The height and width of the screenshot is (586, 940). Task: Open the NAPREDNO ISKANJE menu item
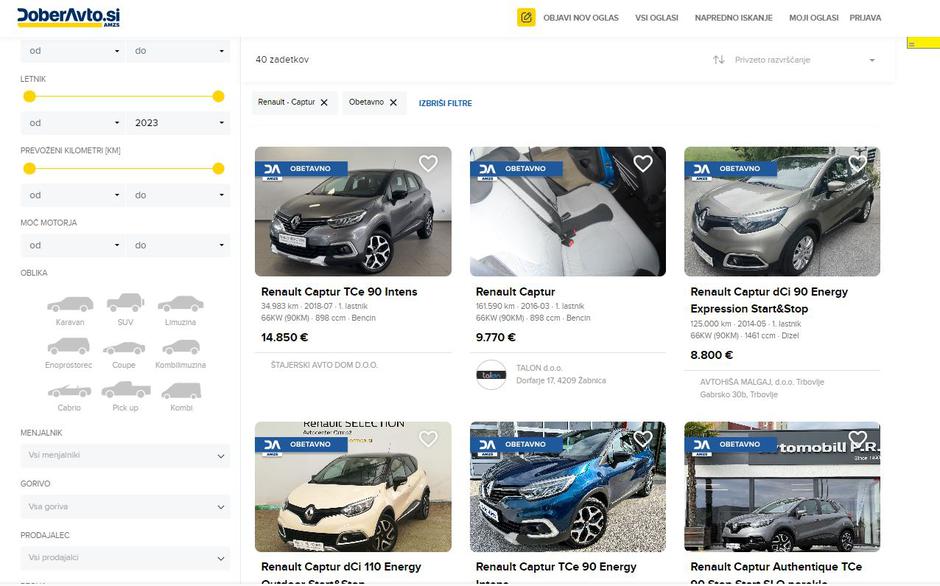[737, 17]
